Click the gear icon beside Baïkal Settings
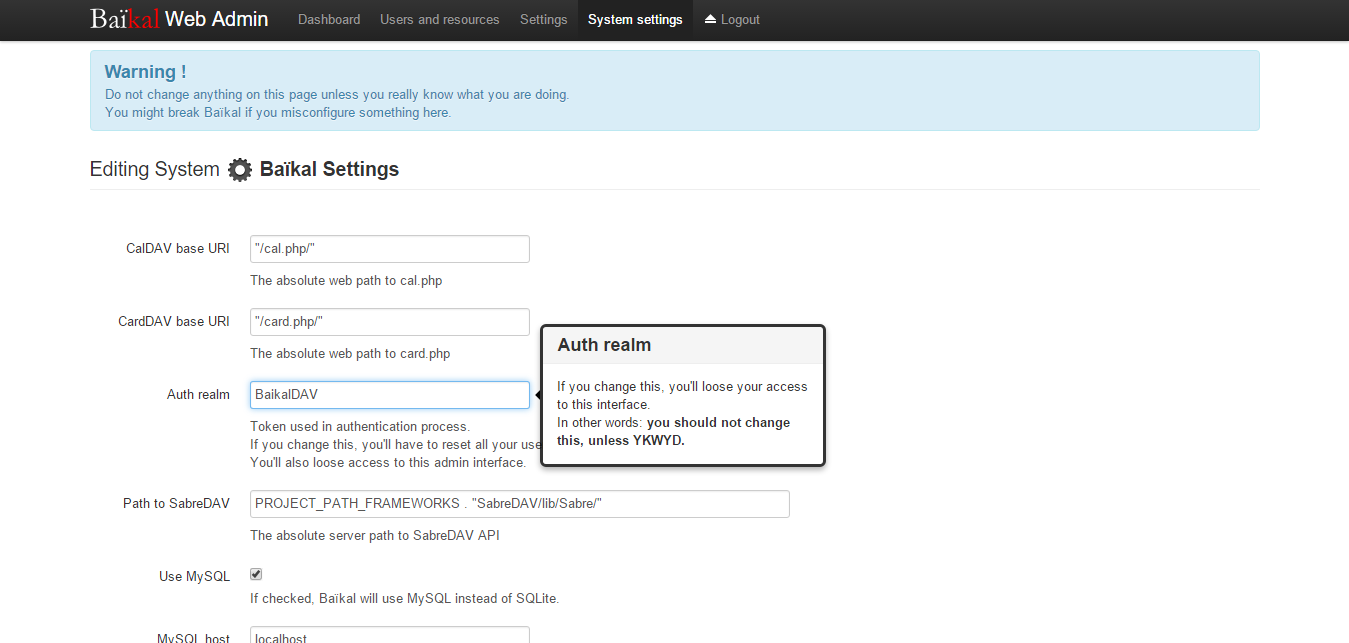The width and height of the screenshot is (1349, 643). (240, 170)
